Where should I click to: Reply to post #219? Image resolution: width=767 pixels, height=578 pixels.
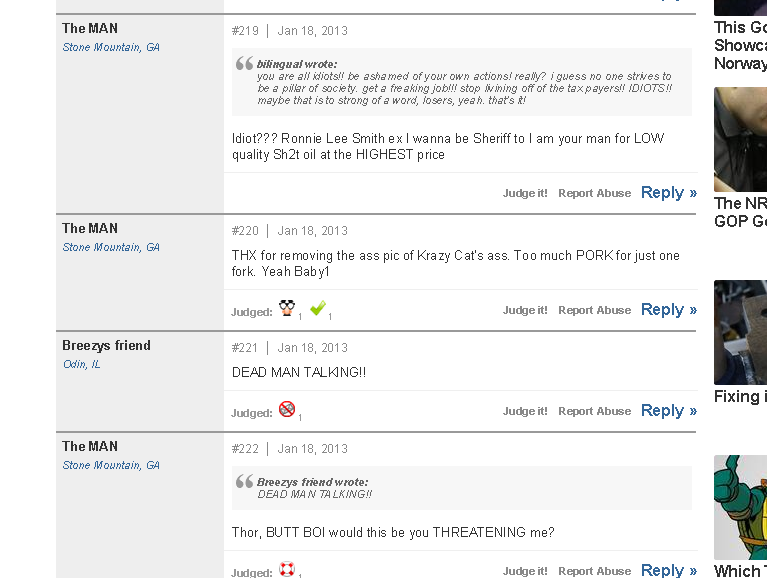669,193
